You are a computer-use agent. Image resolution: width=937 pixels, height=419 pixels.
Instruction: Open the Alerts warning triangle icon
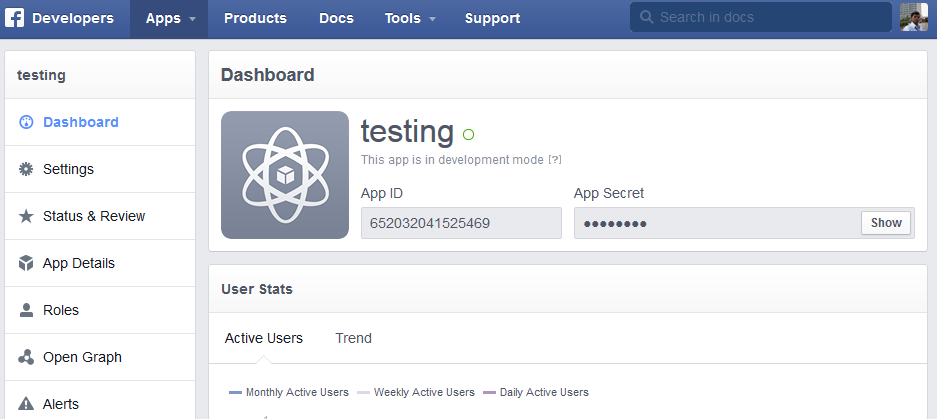coord(26,404)
